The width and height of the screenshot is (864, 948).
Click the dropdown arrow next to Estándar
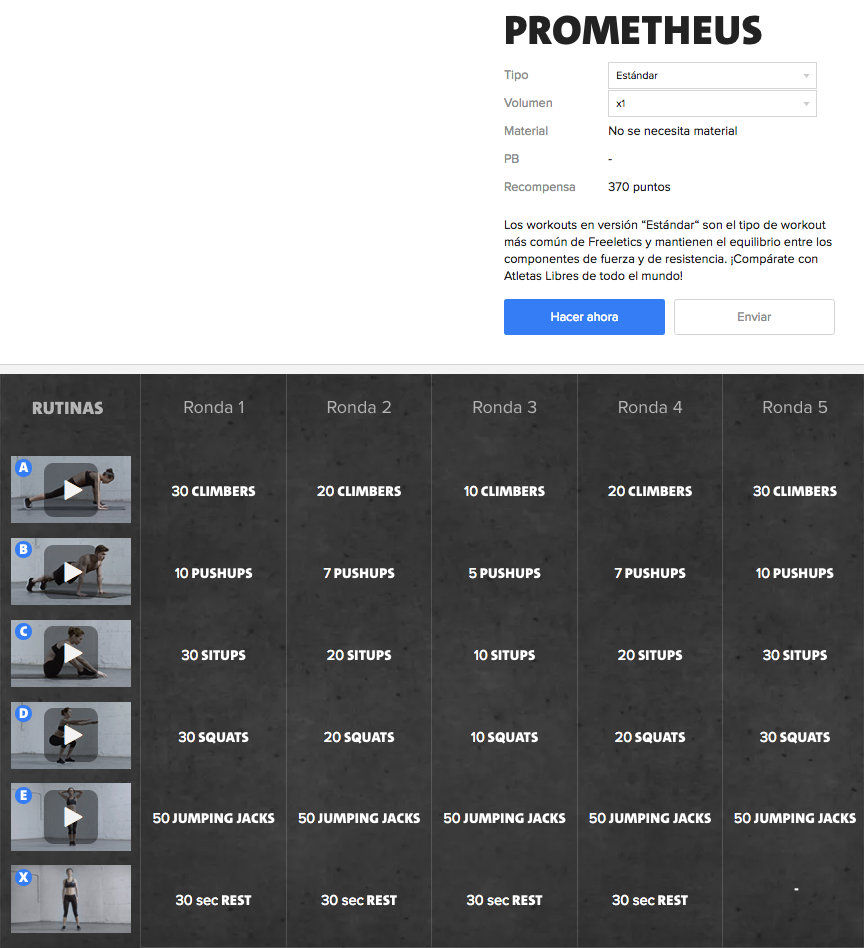point(806,75)
